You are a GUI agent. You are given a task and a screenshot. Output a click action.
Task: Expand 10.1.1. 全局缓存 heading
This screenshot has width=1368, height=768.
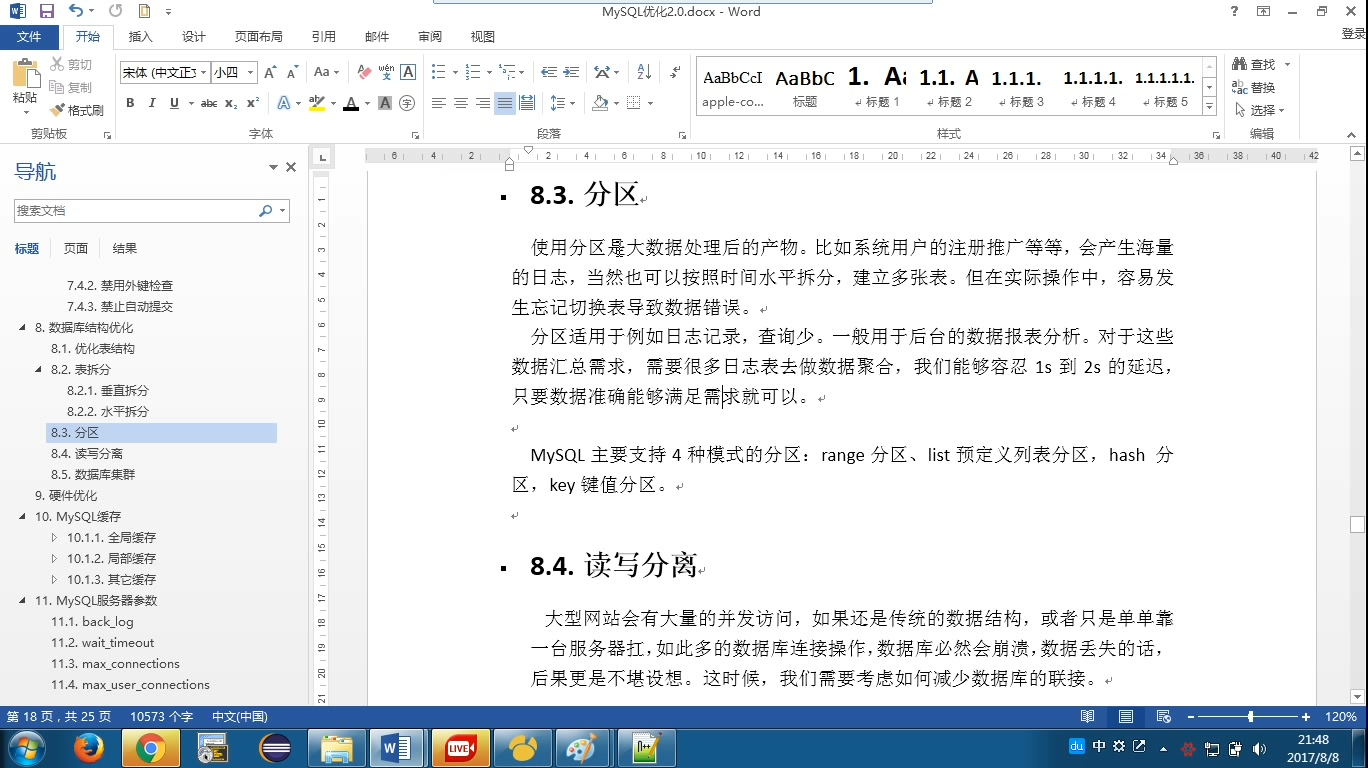point(55,538)
